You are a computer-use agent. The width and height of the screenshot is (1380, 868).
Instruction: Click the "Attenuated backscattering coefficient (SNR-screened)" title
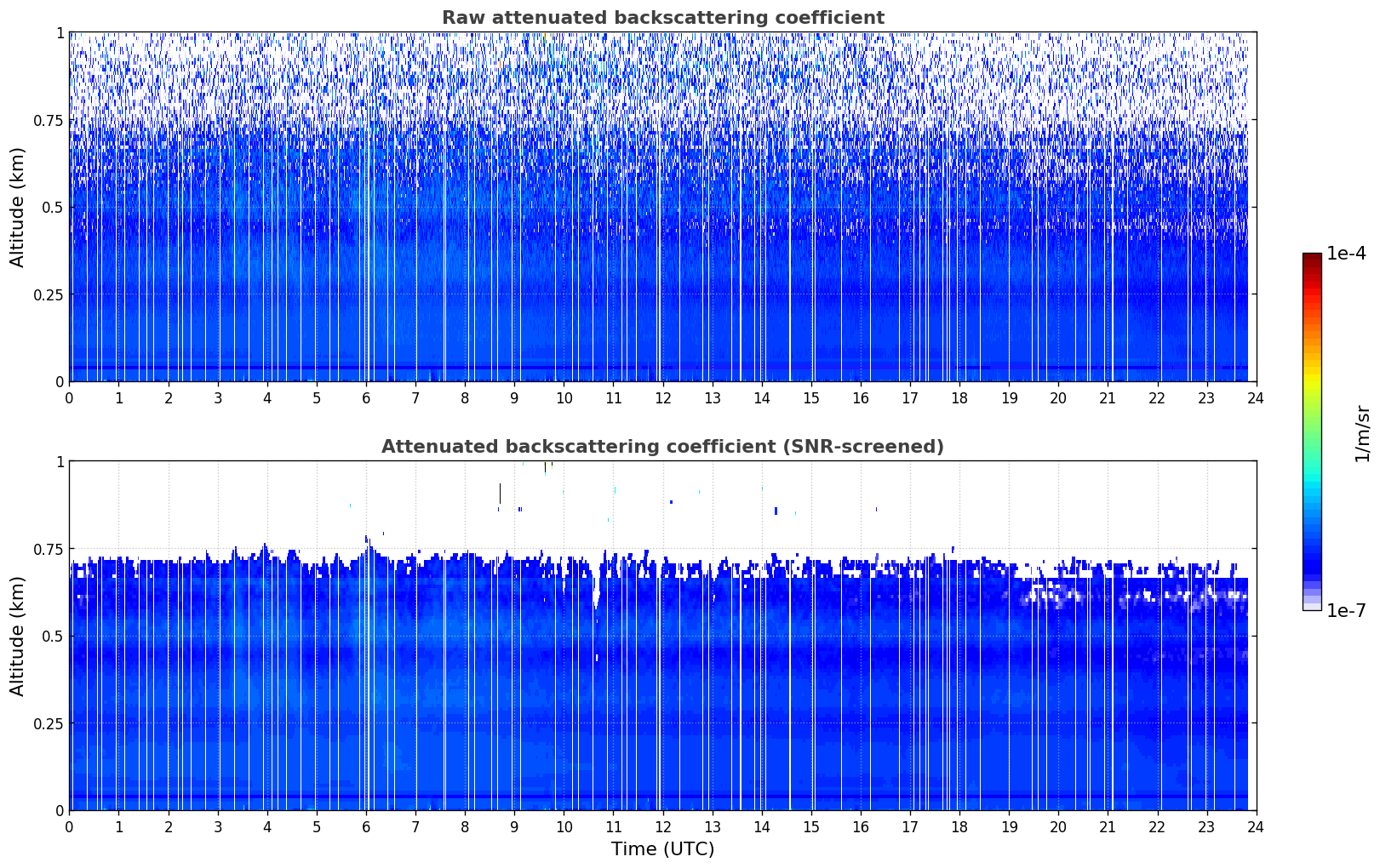[x=662, y=447]
